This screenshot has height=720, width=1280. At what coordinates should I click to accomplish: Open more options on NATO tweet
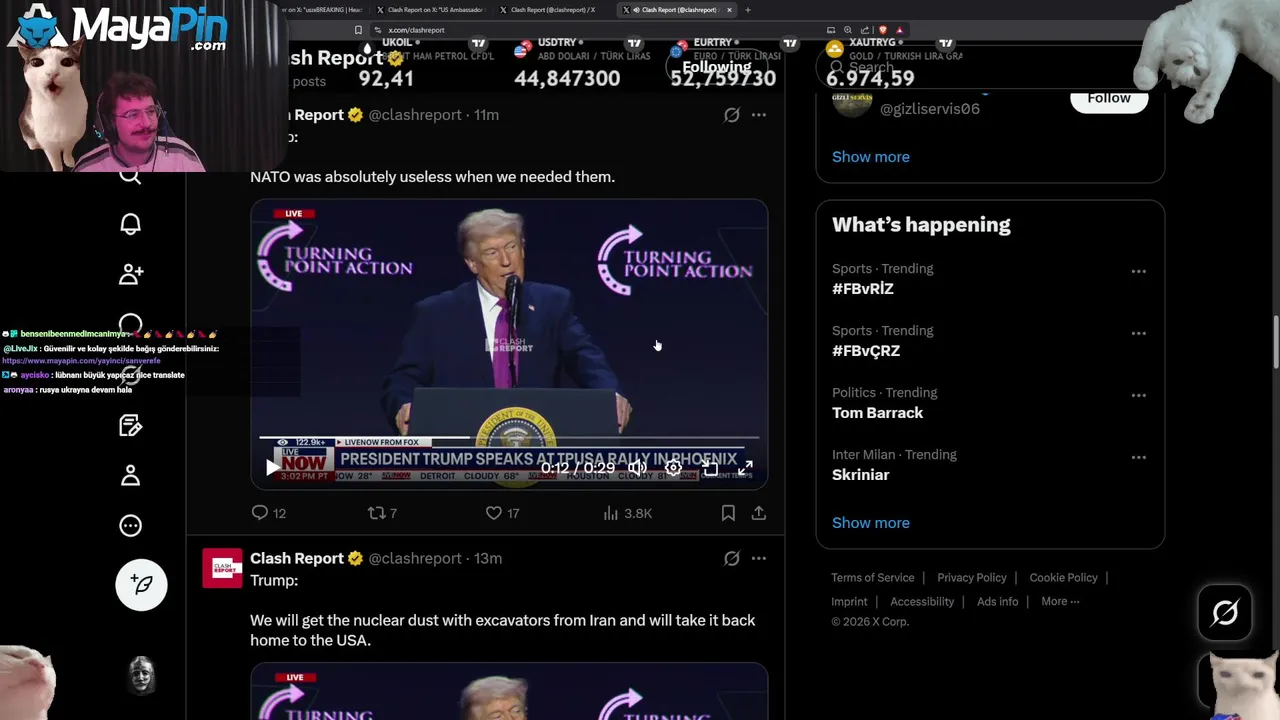point(759,115)
